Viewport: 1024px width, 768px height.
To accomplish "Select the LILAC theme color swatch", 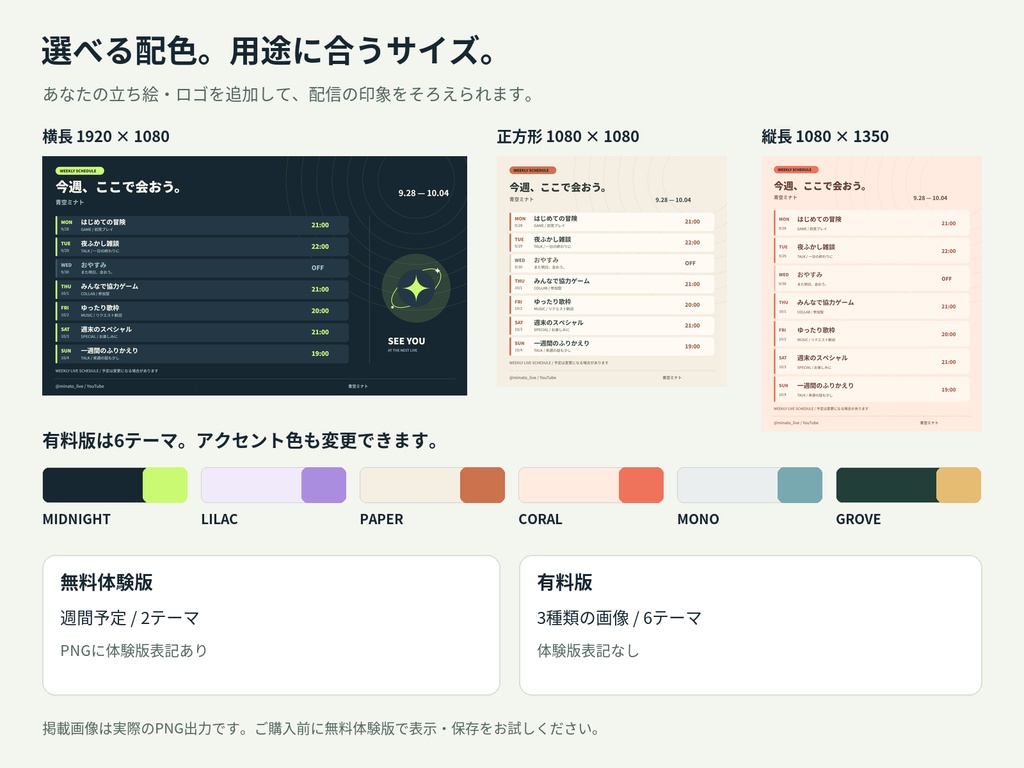I will point(274,485).
